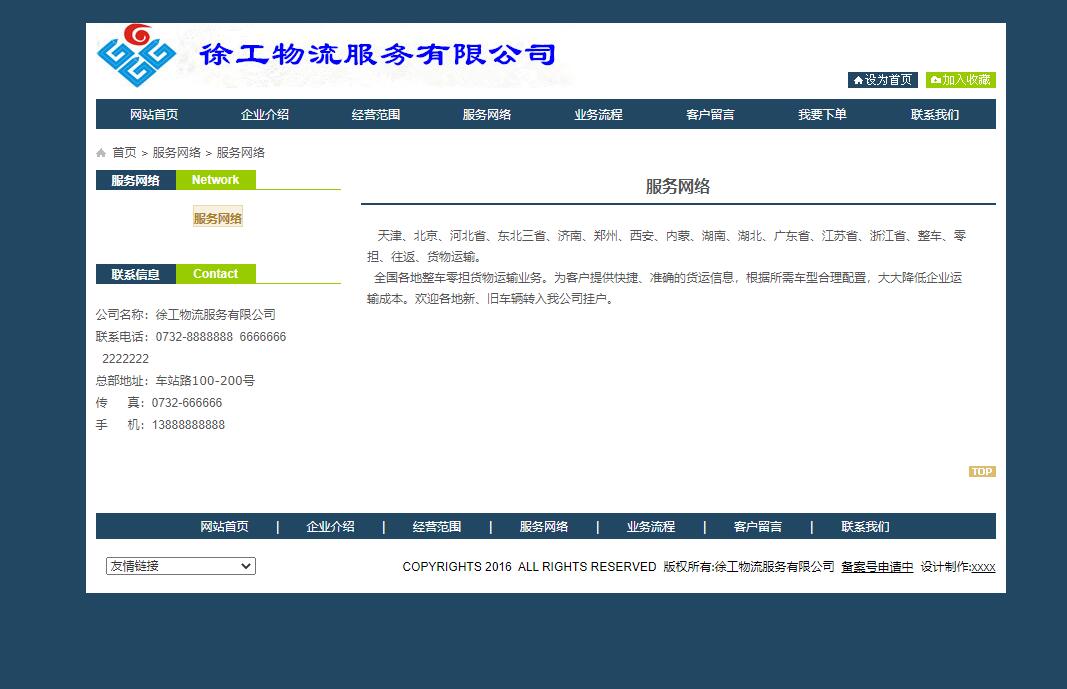This screenshot has height=689, width=1067.
Task: Click the breadcrumb home icon
Action: (x=100, y=151)
